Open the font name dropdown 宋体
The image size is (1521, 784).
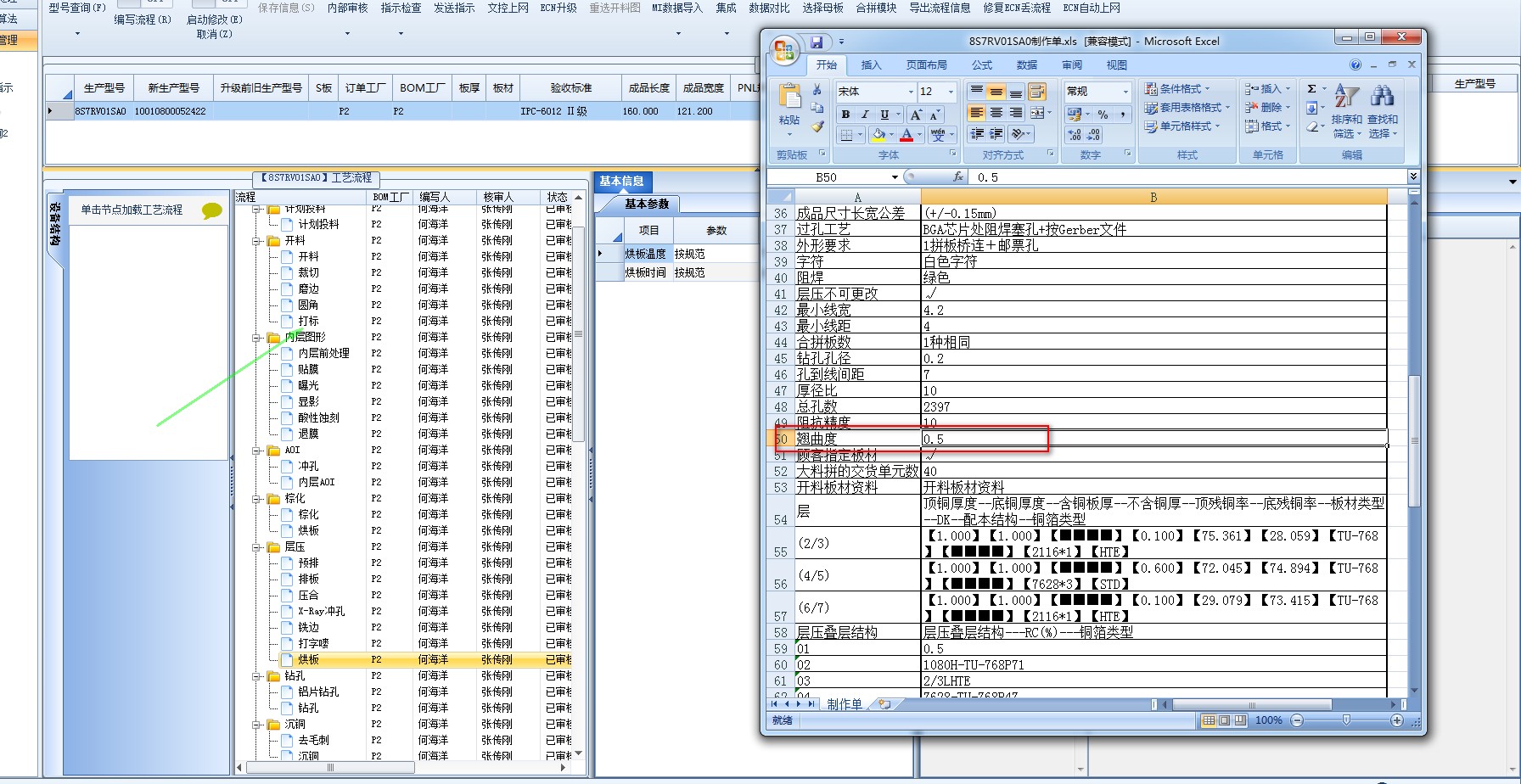[x=911, y=92]
